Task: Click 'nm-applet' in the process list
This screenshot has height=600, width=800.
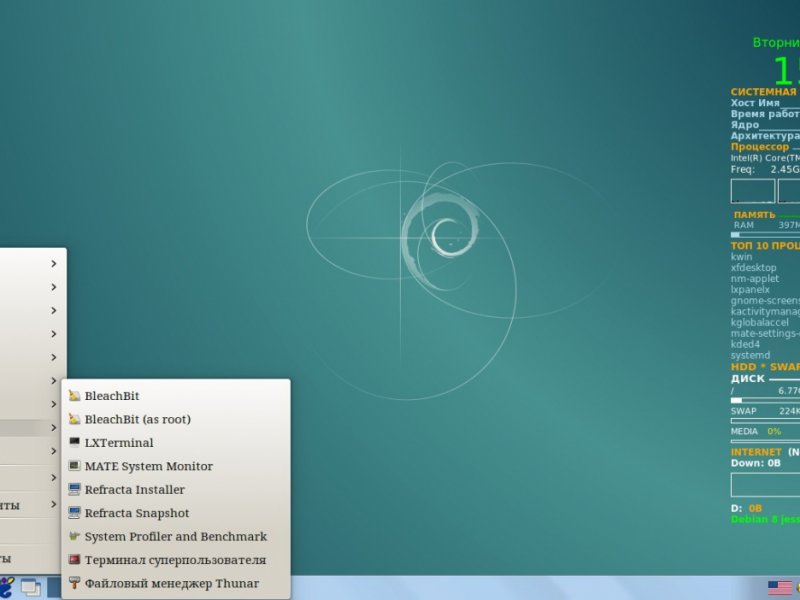Action: point(755,279)
